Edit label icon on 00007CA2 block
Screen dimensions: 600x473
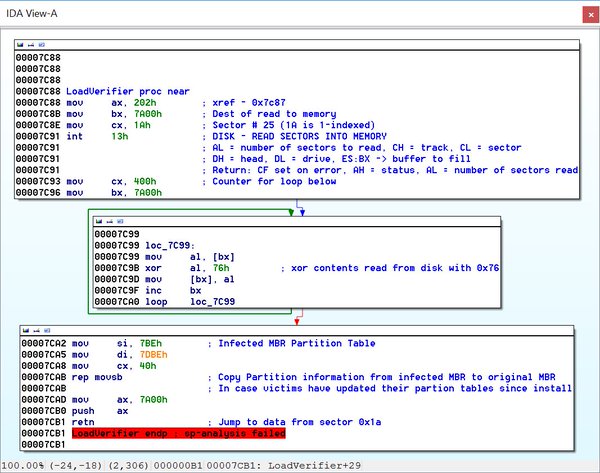[x=36, y=330]
